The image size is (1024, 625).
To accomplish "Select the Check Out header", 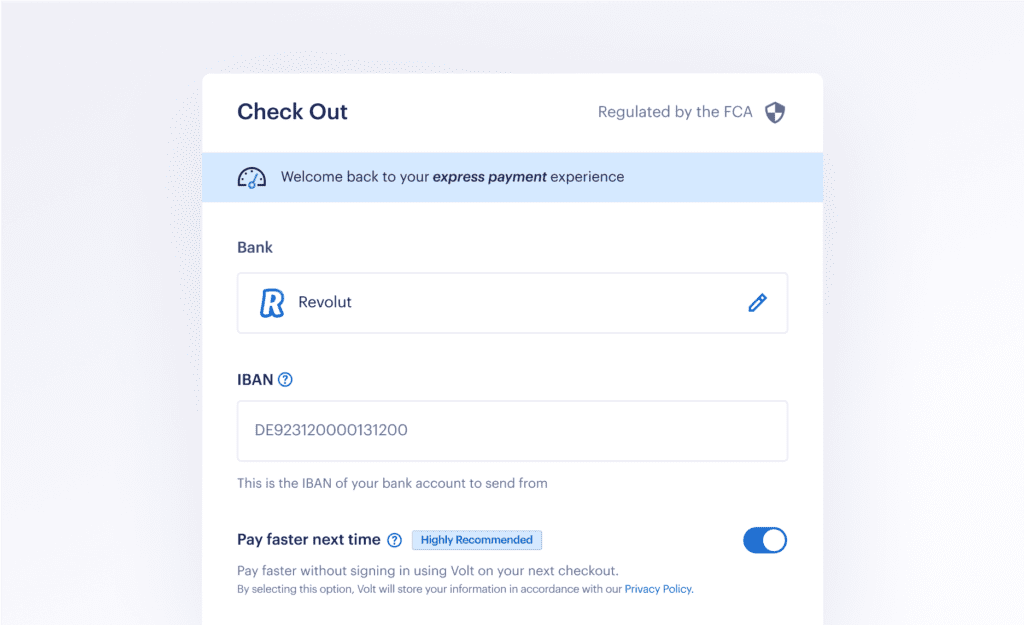I will [x=292, y=112].
